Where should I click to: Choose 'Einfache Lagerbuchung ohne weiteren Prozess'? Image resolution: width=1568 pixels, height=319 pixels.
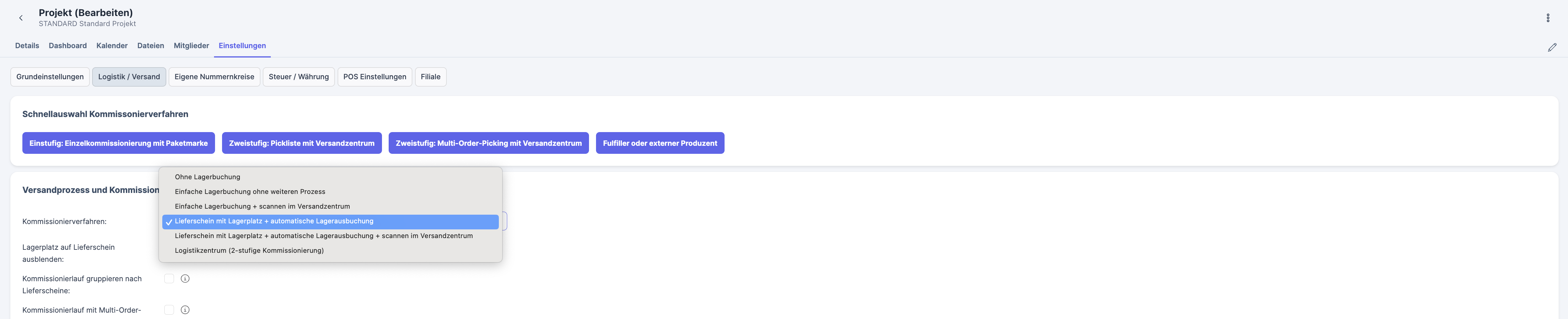[249, 192]
